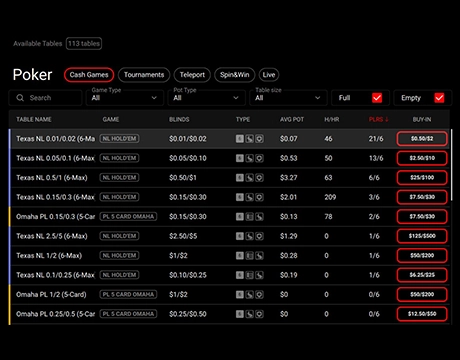
Task: Click the solid gray type badge in Texas NL 0.01/0.02 row
Action: click(240, 139)
